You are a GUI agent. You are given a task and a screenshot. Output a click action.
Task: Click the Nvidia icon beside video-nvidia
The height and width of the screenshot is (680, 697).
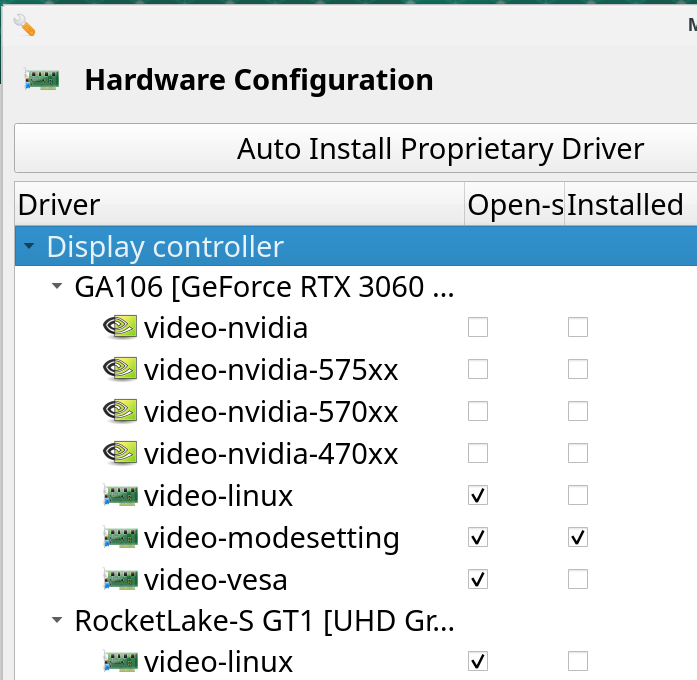[x=120, y=327]
